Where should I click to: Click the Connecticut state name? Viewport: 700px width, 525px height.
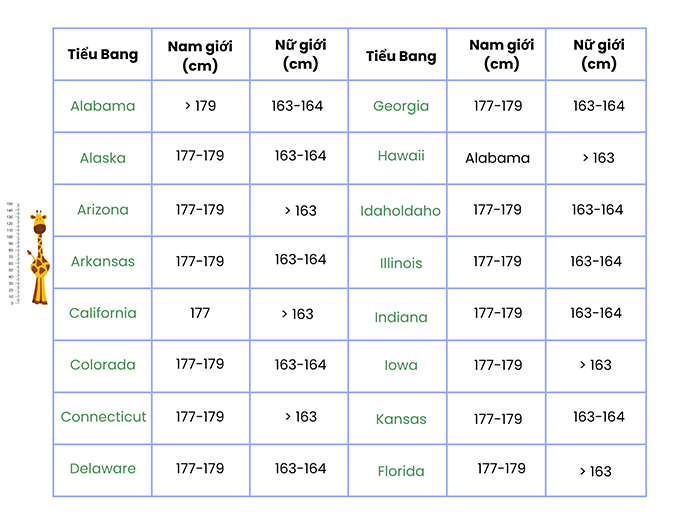[x=104, y=417]
